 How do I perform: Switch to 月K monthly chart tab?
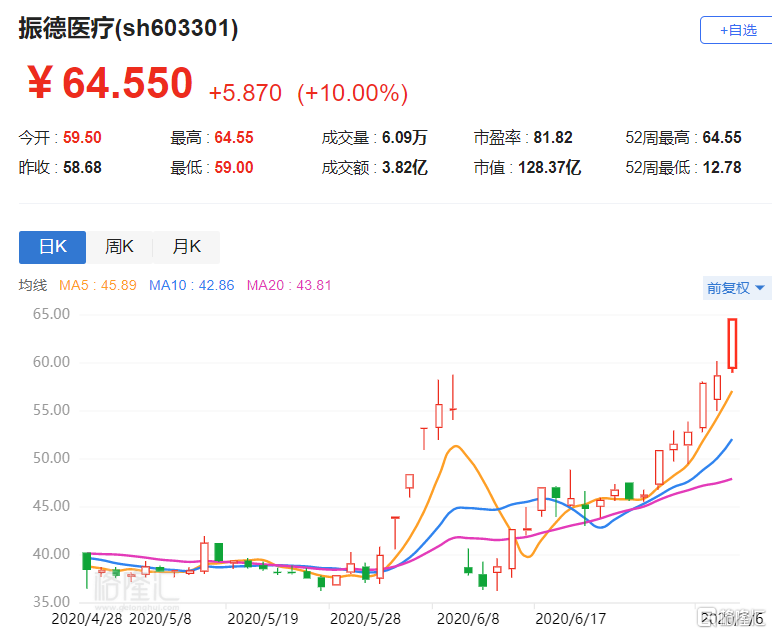click(x=186, y=247)
